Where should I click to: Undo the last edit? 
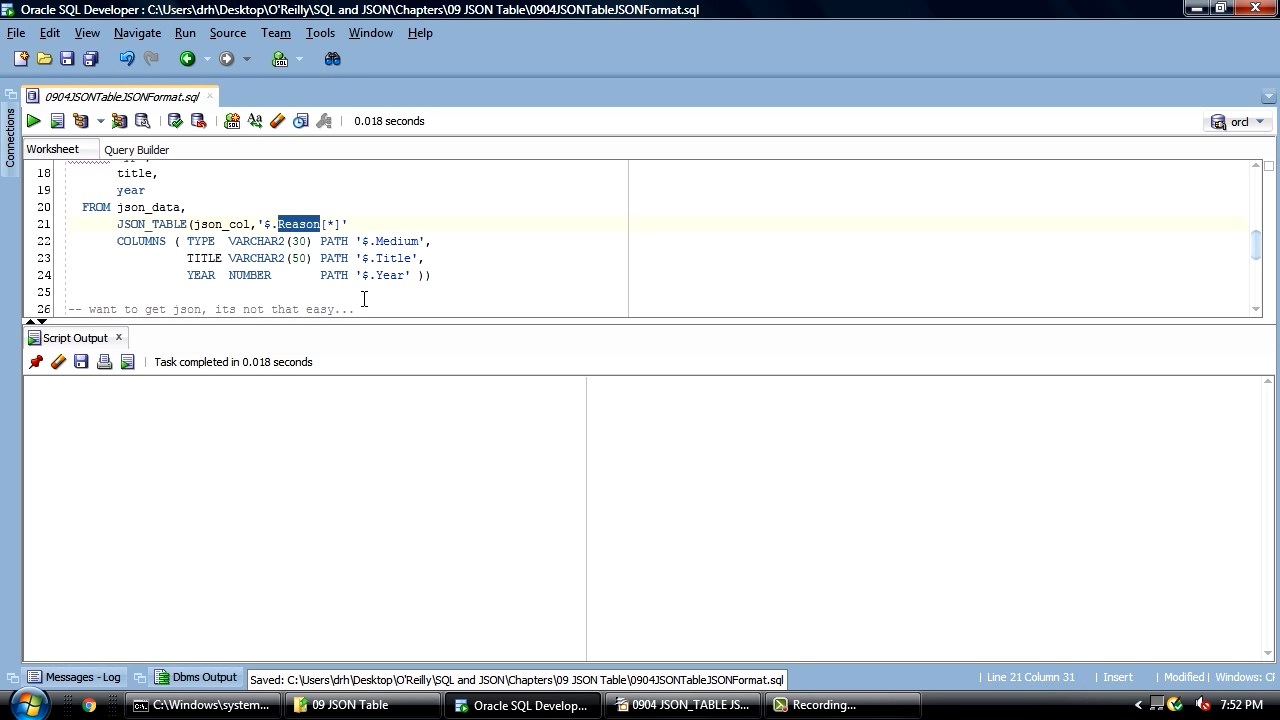pos(127,59)
